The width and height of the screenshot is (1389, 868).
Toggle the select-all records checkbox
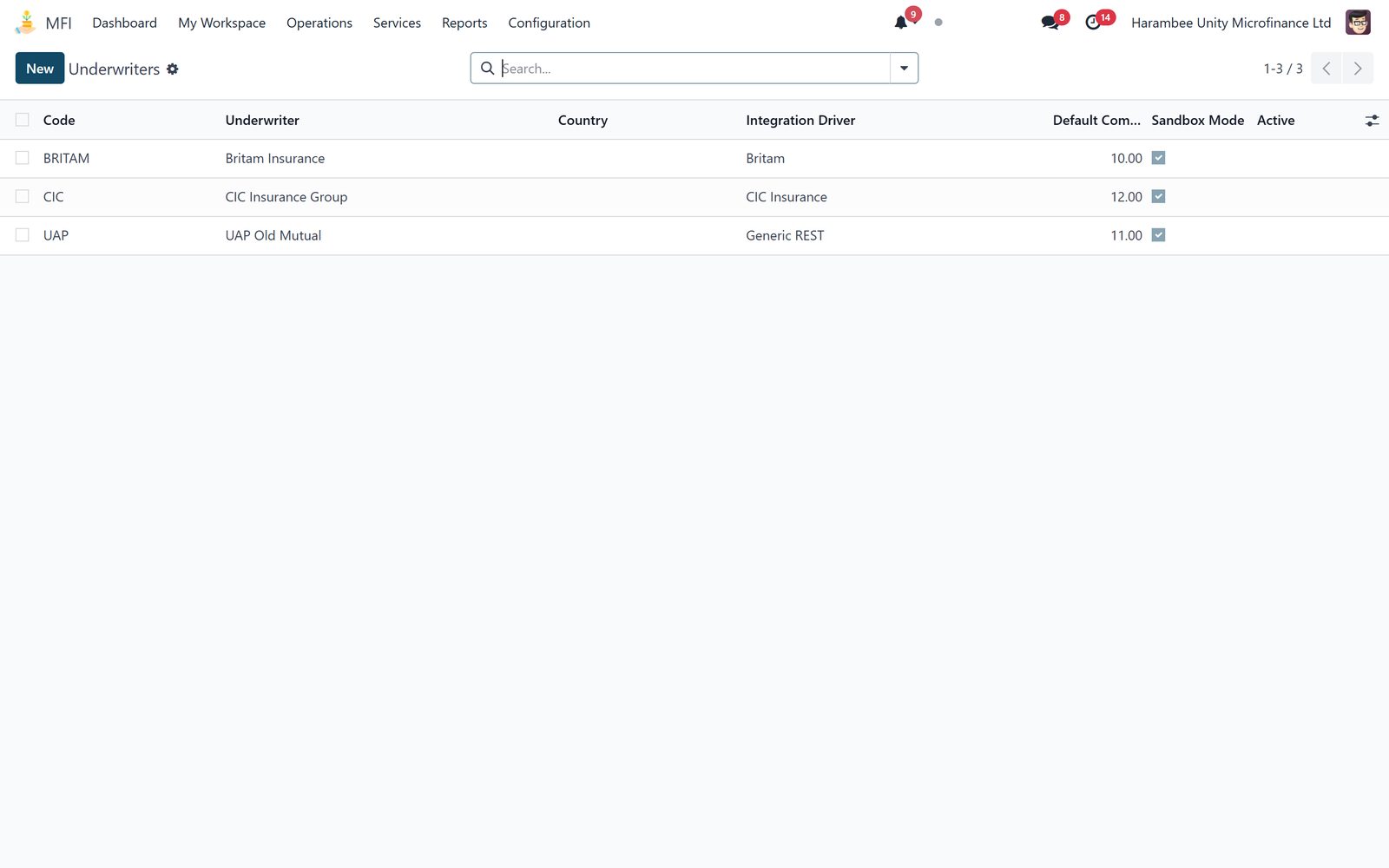(23, 120)
